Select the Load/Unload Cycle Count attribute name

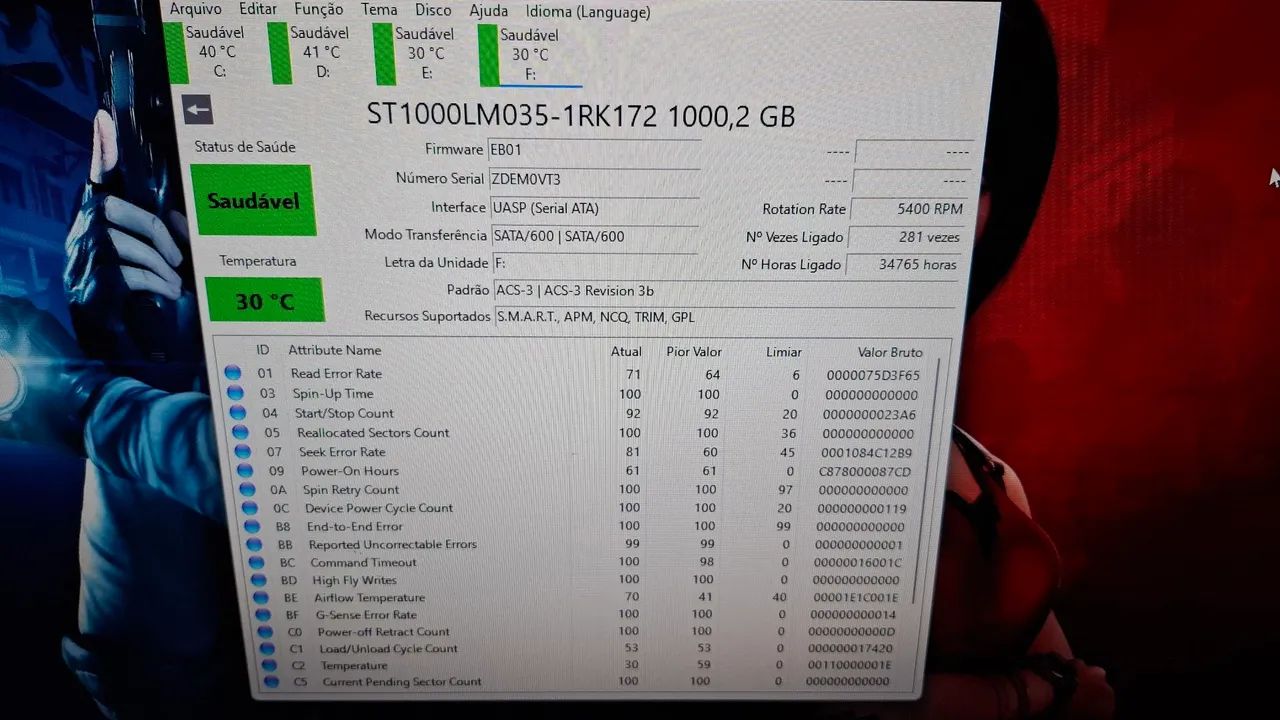click(388, 648)
